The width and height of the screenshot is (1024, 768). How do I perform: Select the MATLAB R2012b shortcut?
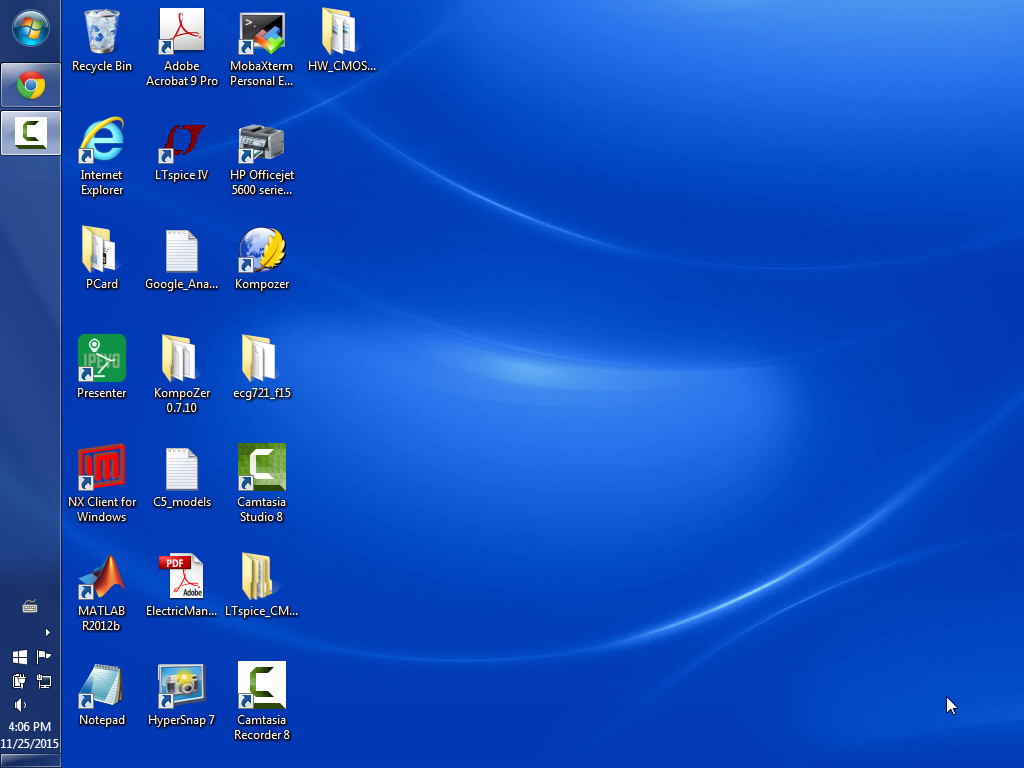coord(102,579)
